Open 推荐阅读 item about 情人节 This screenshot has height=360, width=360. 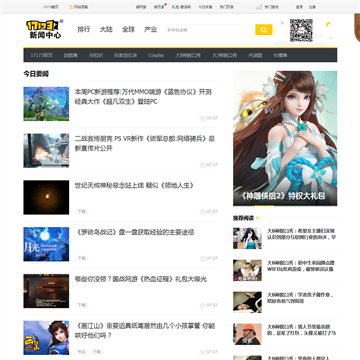click(x=301, y=330)
